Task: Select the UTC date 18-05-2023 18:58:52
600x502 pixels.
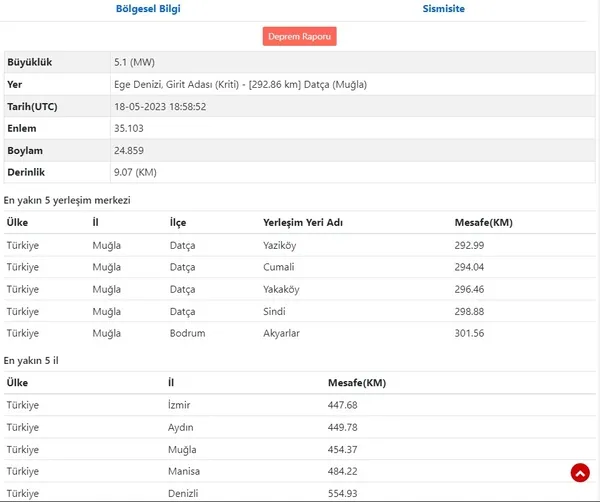Action: 162,106
